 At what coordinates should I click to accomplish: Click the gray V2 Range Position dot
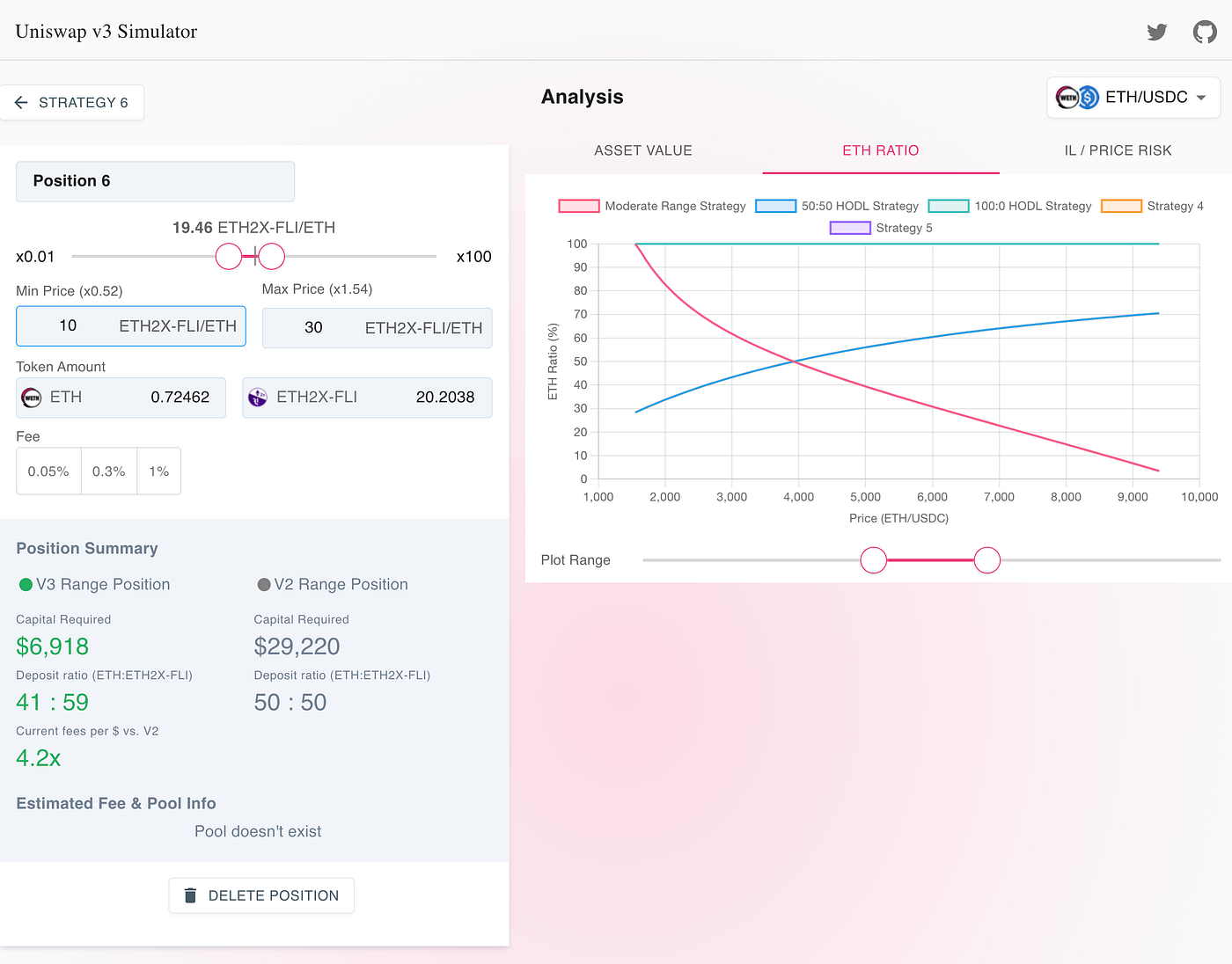pyautogui.click(x=264, y=585)
